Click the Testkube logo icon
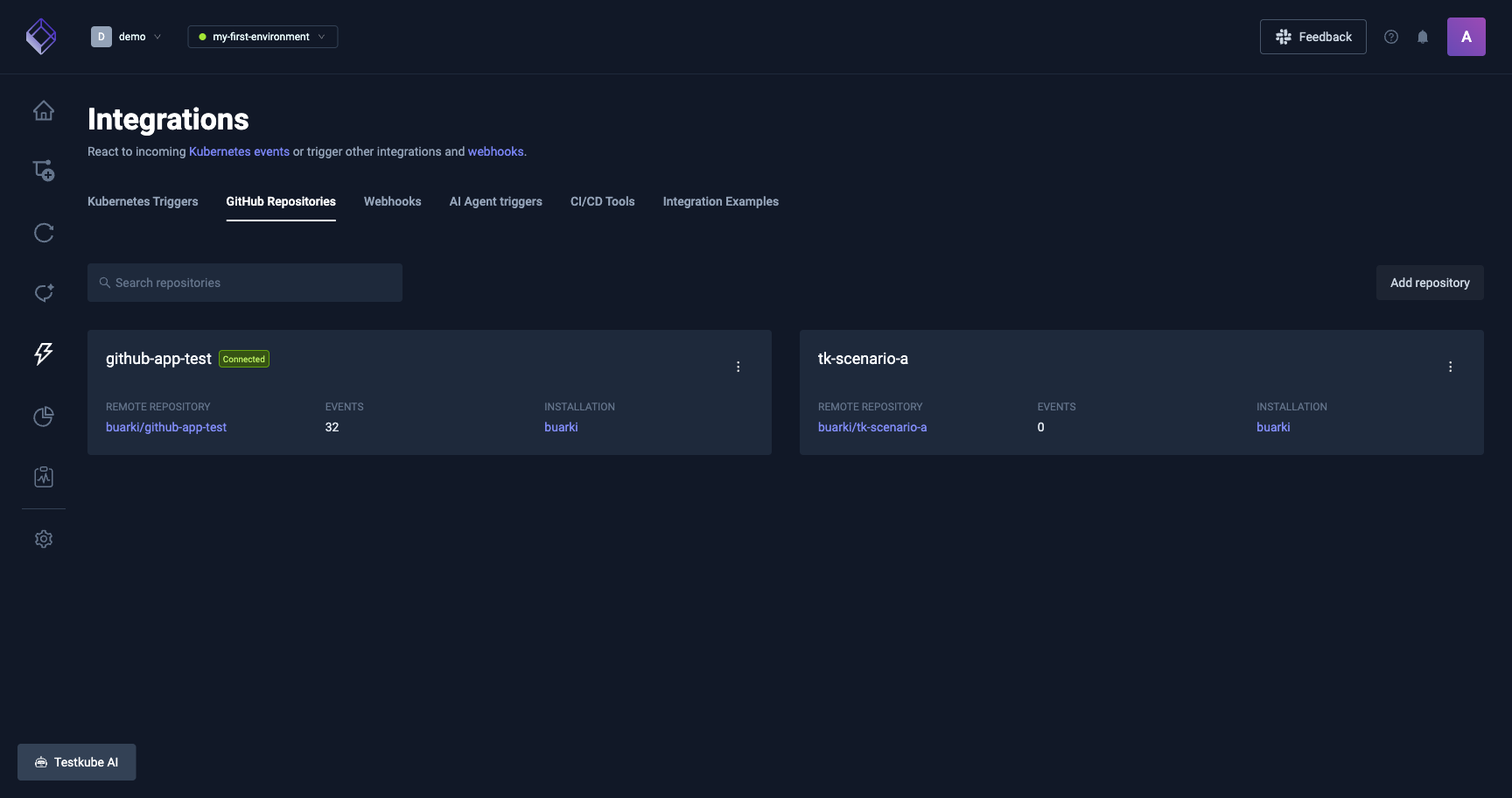This screenshot has width=1512, height=798. click(x=41, y=37)
